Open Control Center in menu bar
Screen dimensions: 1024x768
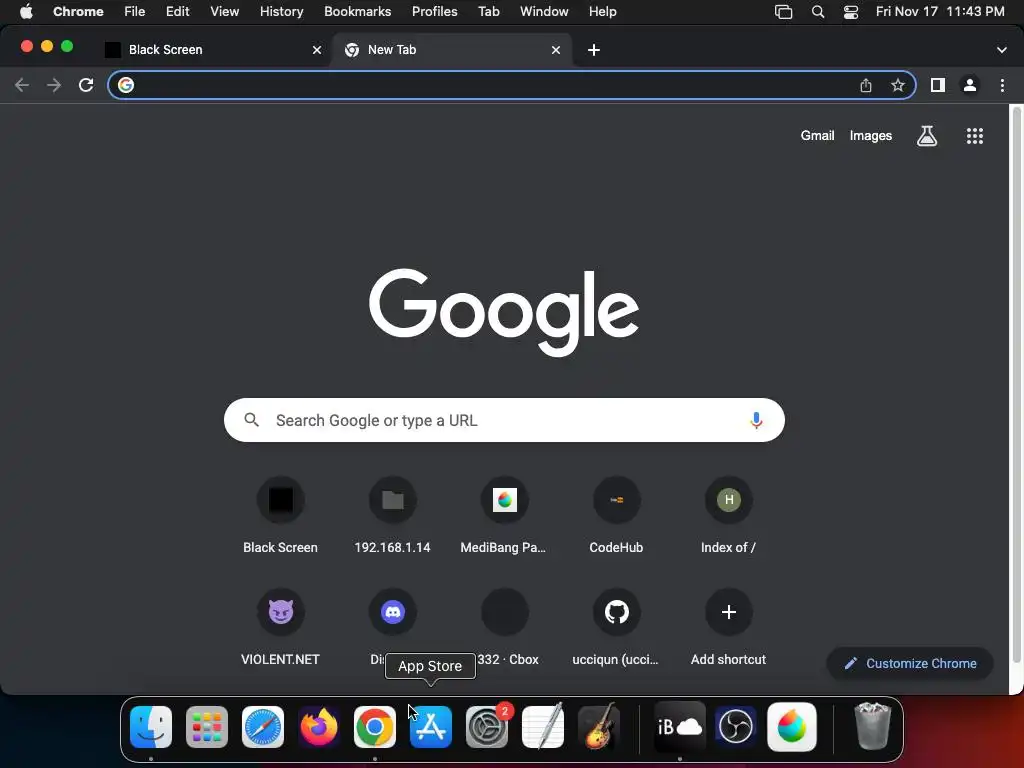coord(850,11)
